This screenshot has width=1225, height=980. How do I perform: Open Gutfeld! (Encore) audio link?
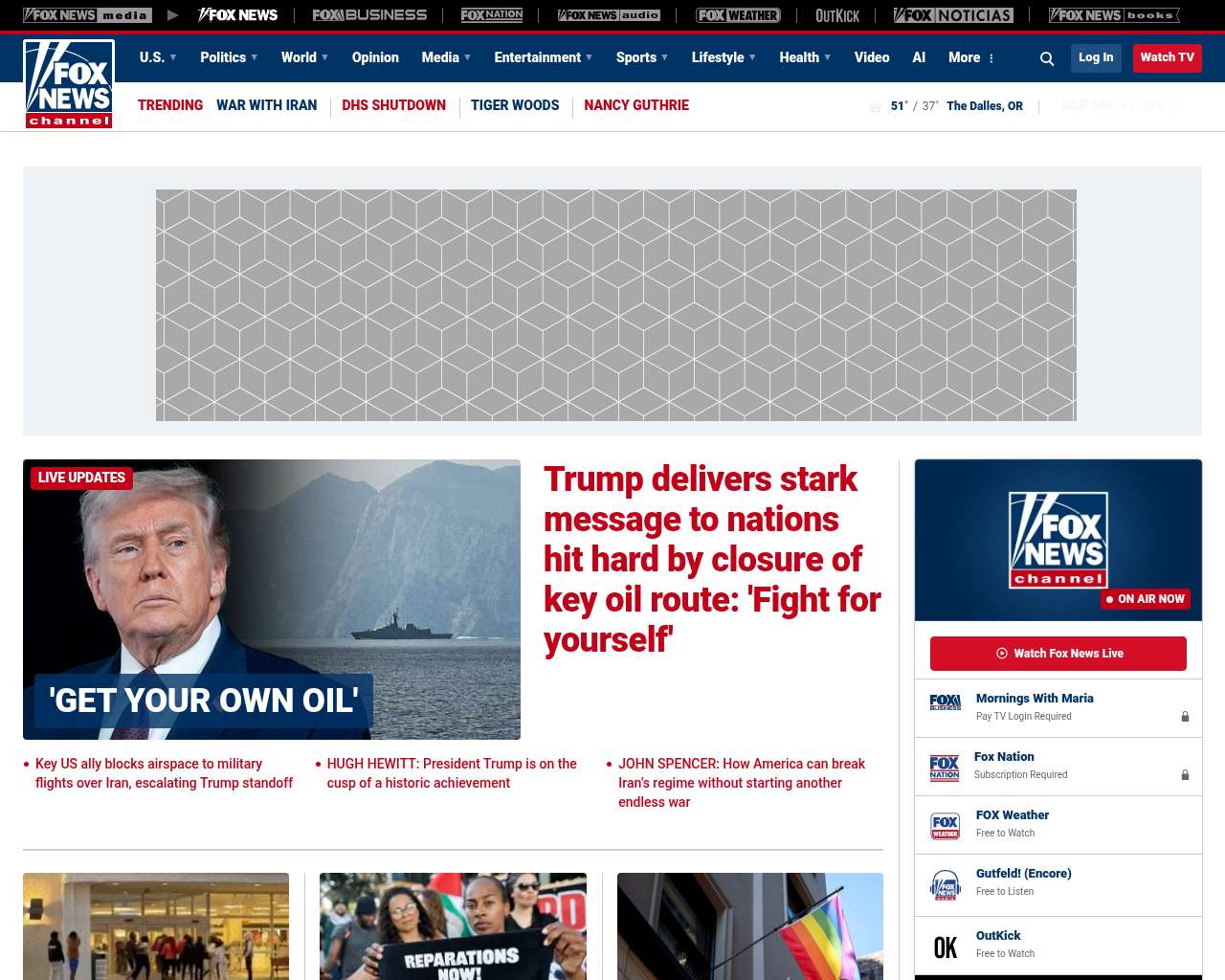[x=1024, y=874]
